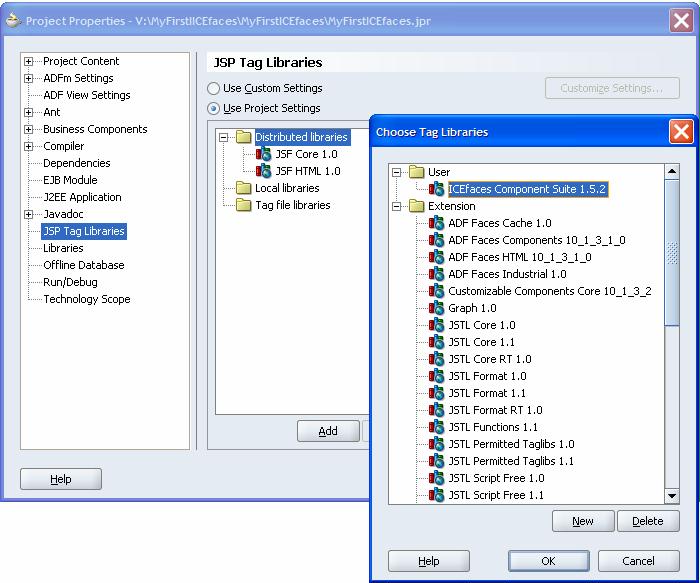The width and height of the screenshot is (700, 583).
Task: Select the JSTL Functions 1.1 entry
Action: 493,427
